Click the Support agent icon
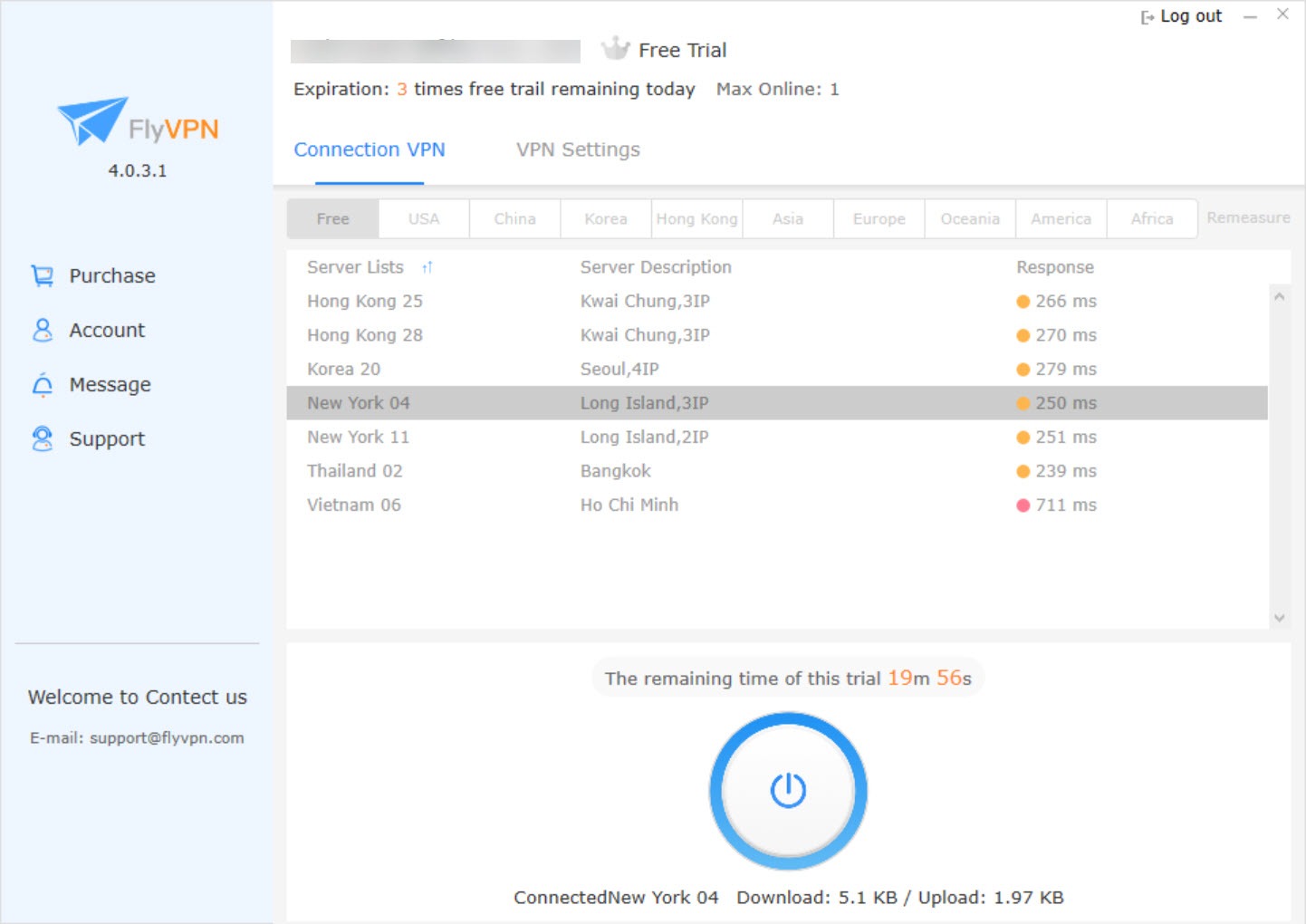Image resolution: width=1306 pixels, height=924 pixels. coord(43,438)
